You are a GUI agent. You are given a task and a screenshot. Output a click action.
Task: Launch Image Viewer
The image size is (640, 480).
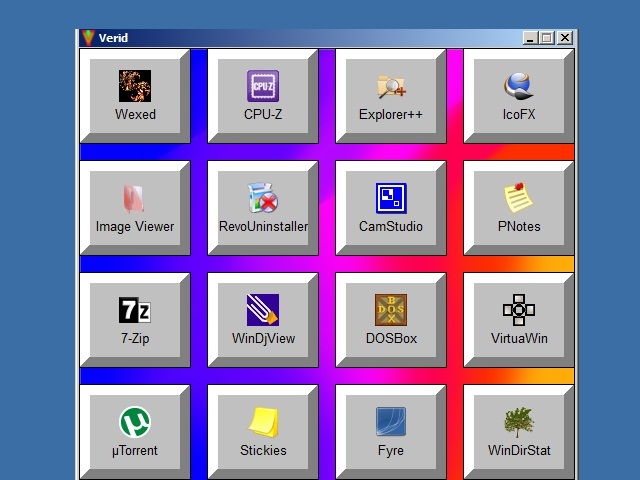(x=135, y=208)
